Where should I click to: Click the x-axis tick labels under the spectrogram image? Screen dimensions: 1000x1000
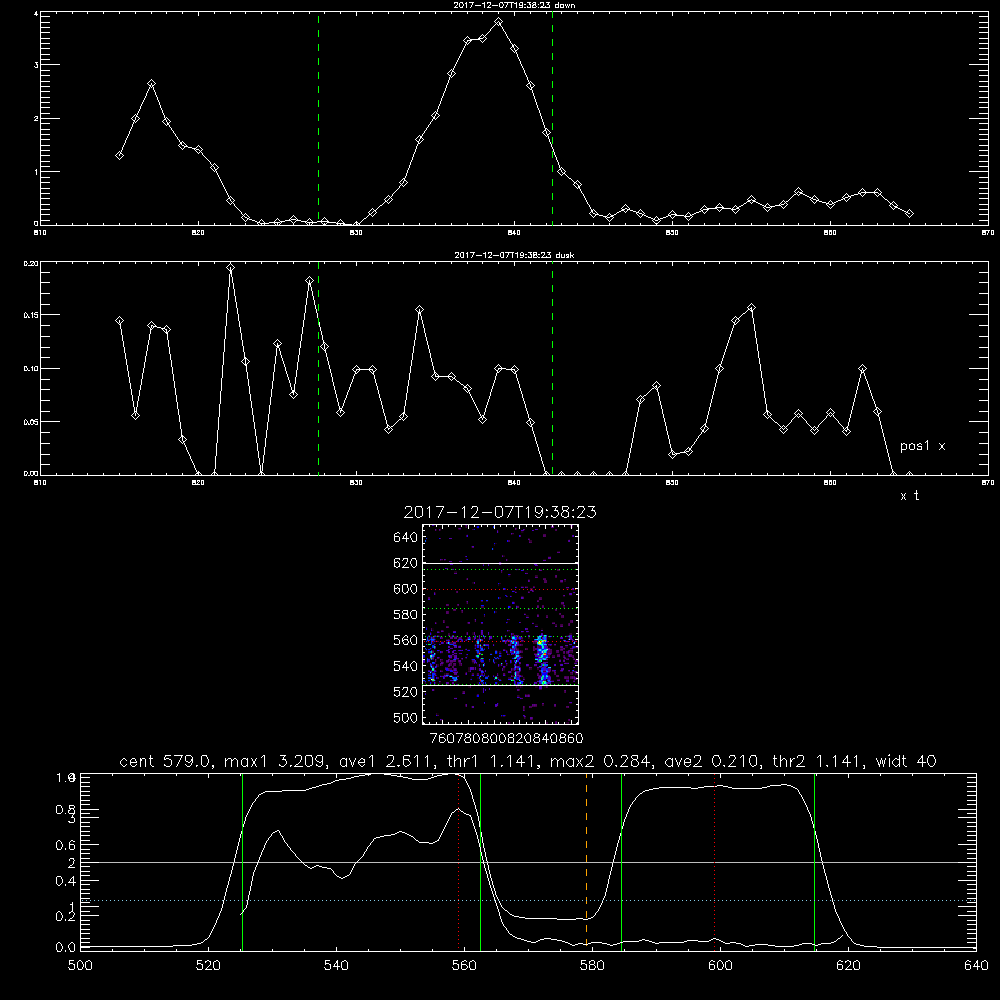pos(506,739)
